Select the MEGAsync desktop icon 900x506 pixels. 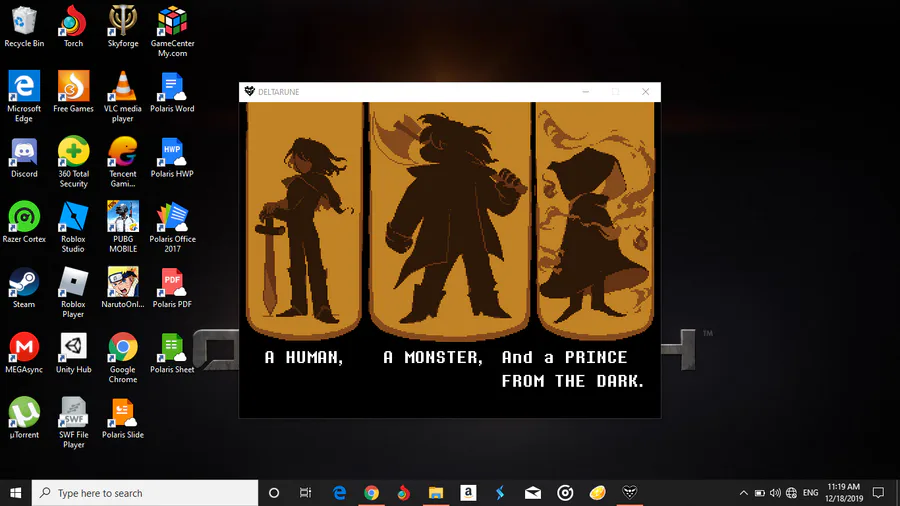point(24,353)
